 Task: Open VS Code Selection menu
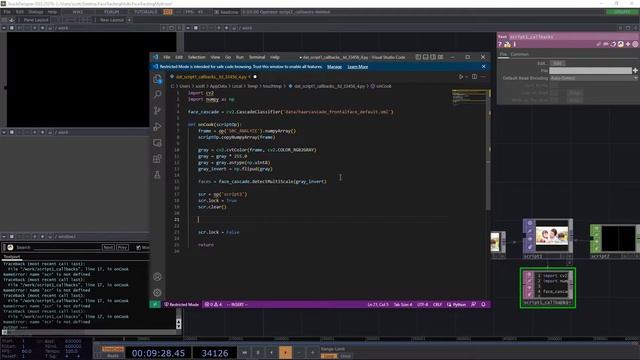pos(196,57)
